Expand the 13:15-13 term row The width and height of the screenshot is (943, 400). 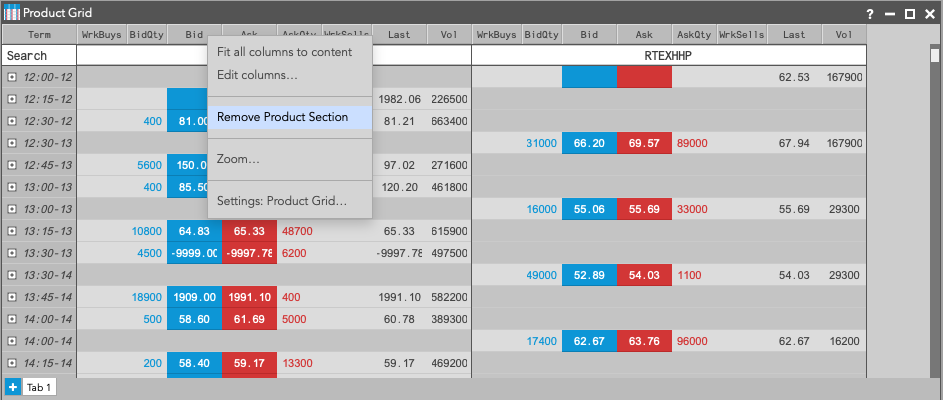[x=12, y=231]
